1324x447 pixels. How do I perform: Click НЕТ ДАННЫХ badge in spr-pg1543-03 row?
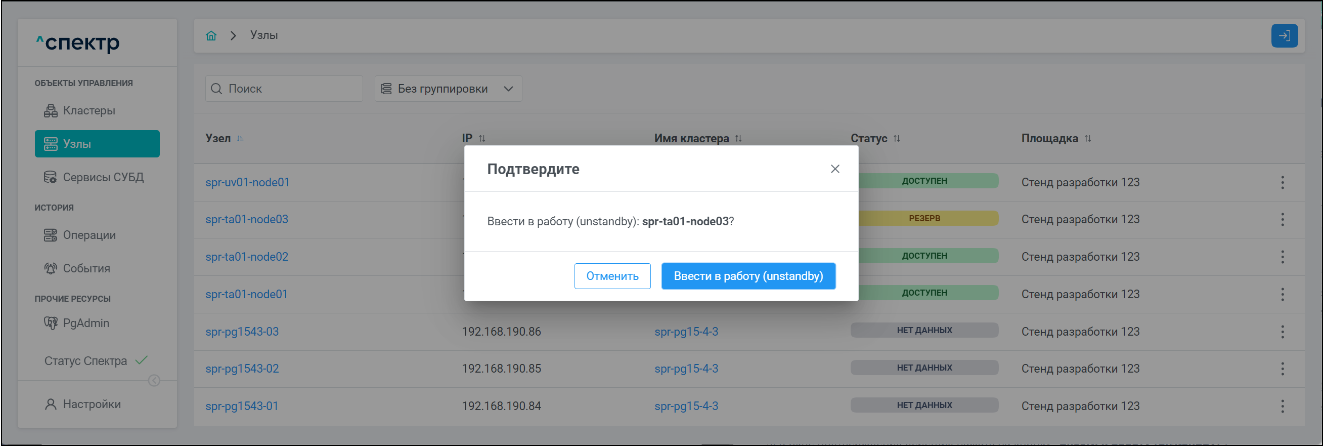click(x=924, y=330)
